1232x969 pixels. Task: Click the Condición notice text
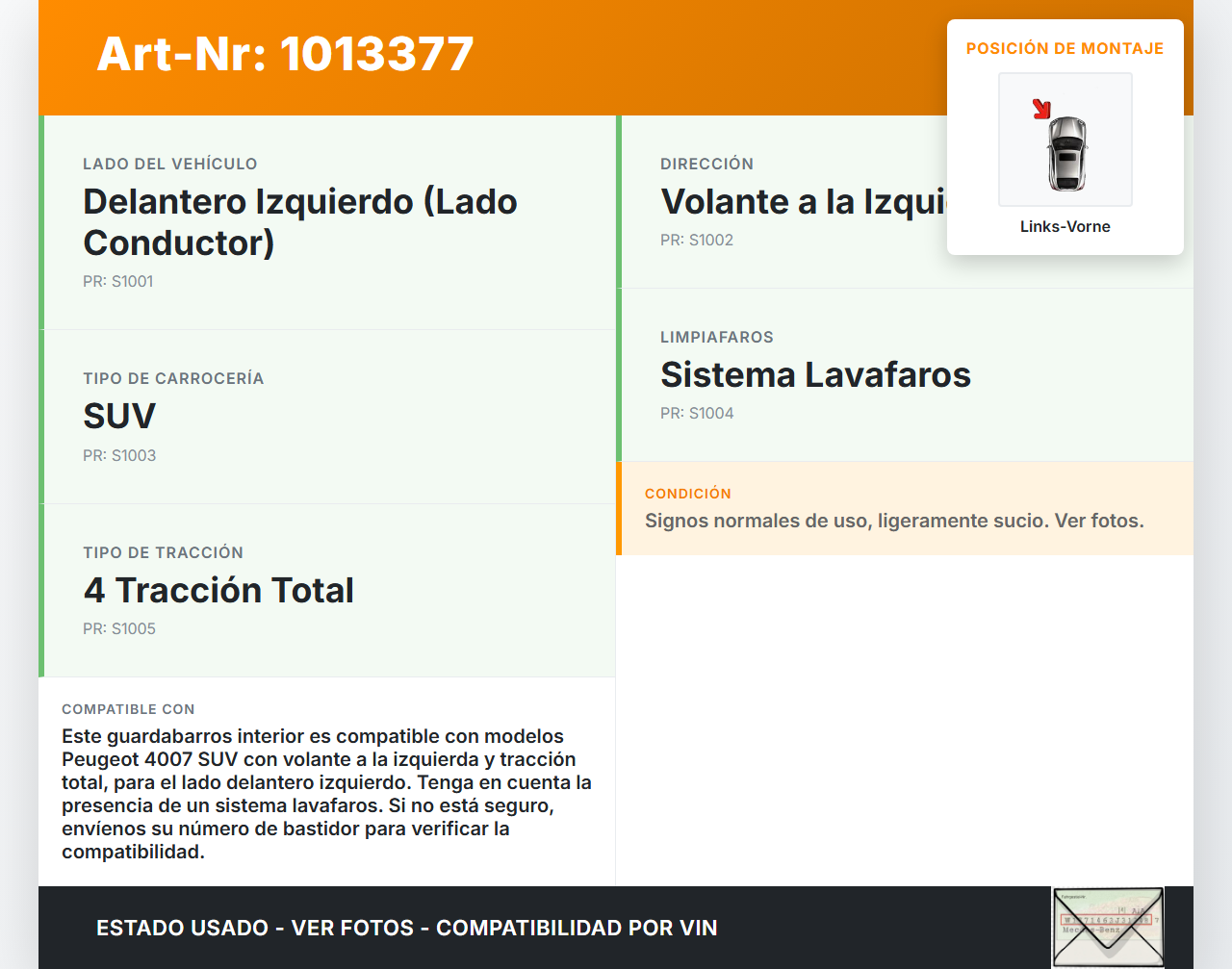(894, 522)
